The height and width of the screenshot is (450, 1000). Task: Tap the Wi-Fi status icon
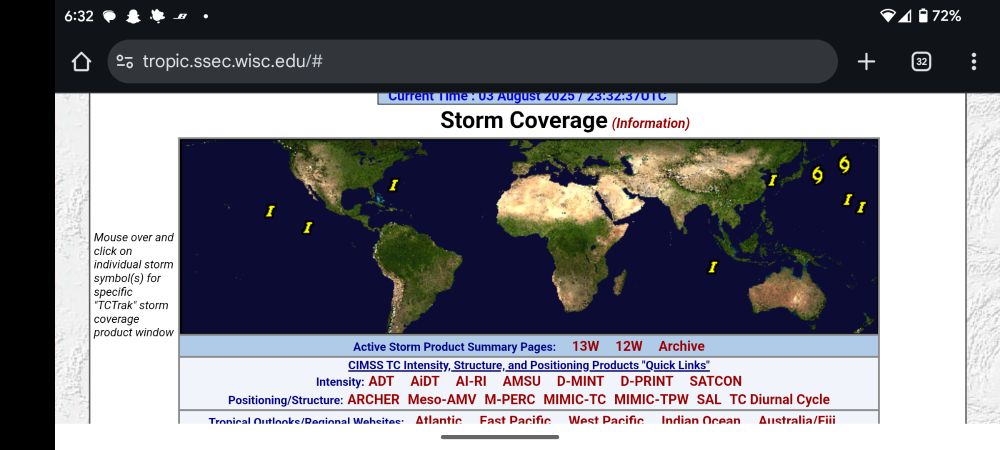click(887, 16)
